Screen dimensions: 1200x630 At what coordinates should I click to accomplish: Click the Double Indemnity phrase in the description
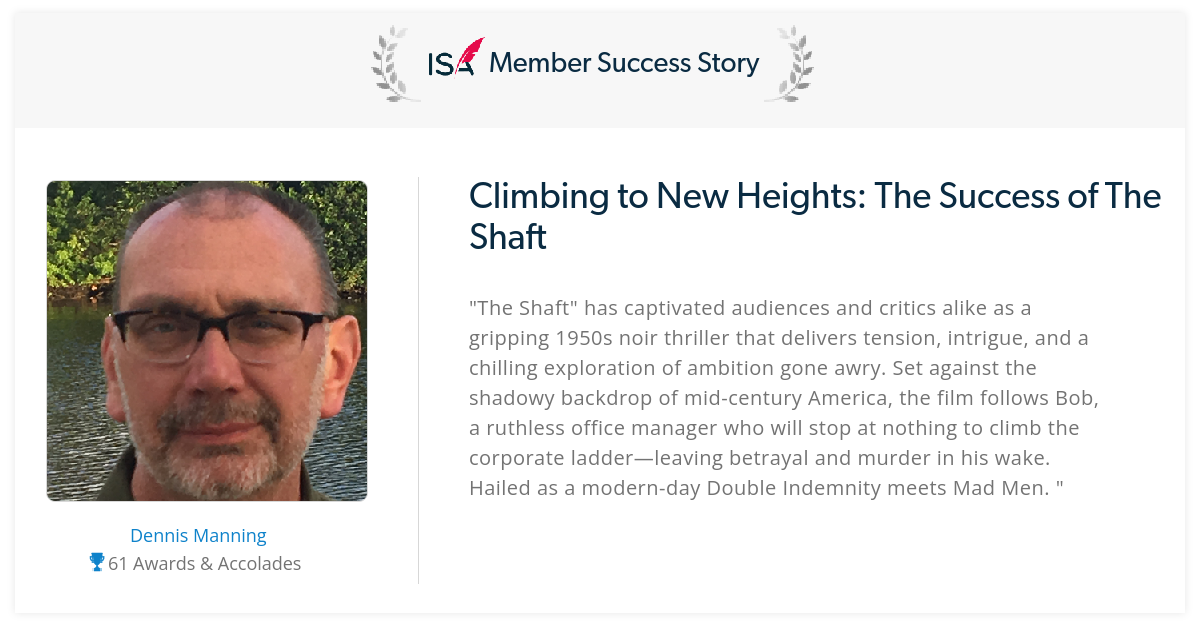click(810, 488)
